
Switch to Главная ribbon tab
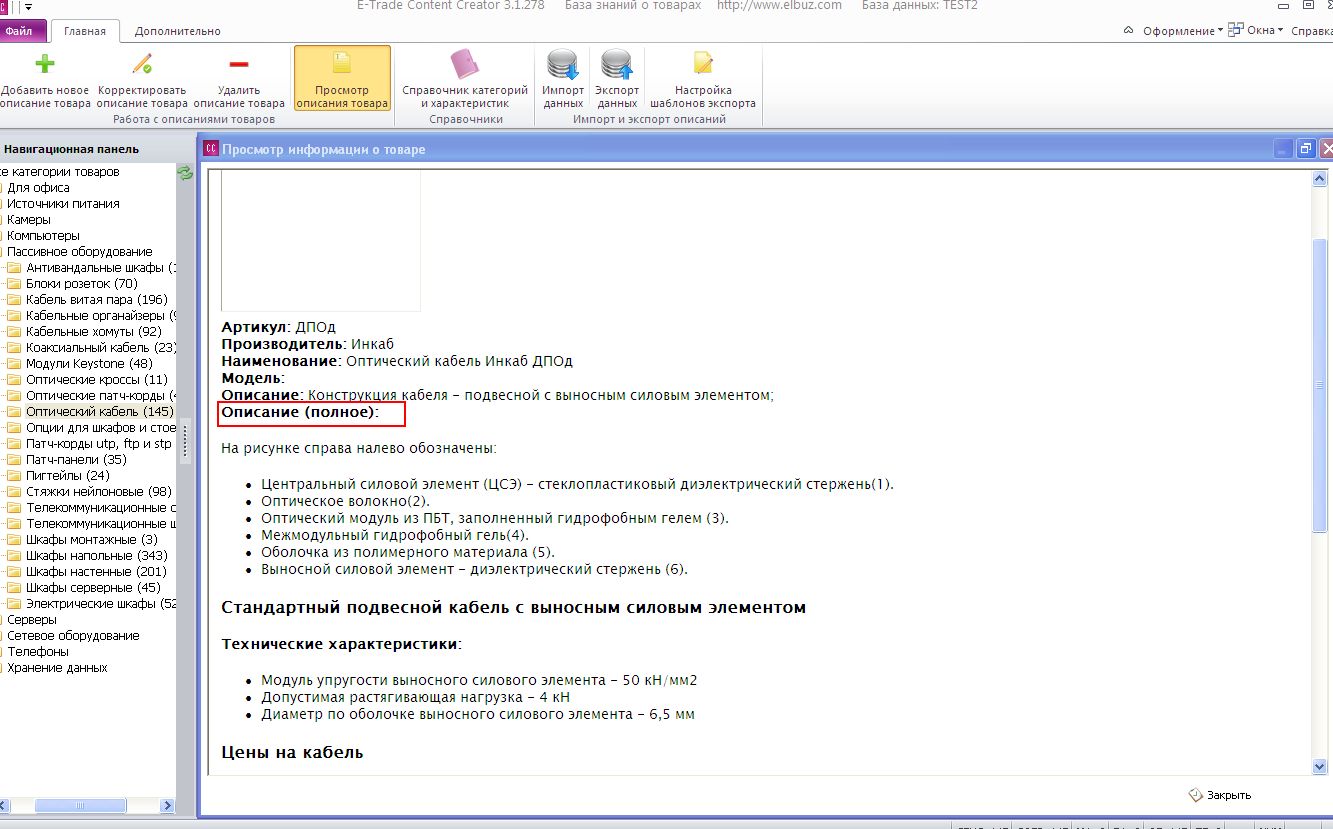tap(85, 31)
